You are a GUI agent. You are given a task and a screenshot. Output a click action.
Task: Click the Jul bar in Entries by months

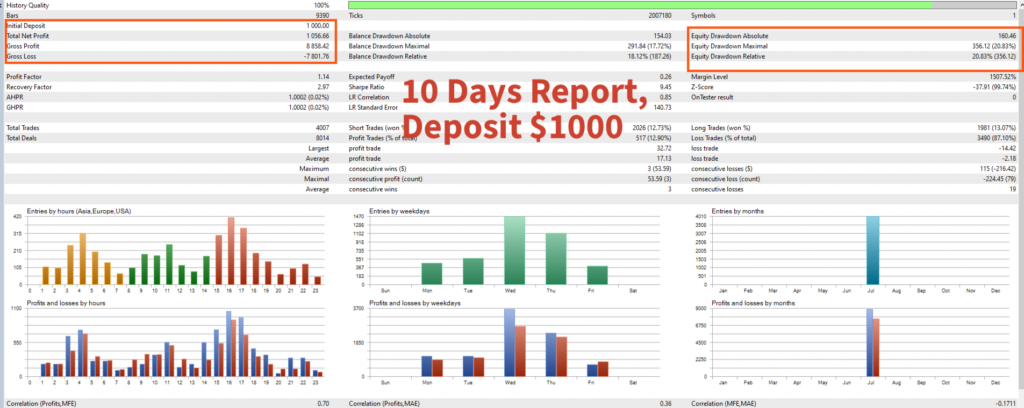coord(872,250)
